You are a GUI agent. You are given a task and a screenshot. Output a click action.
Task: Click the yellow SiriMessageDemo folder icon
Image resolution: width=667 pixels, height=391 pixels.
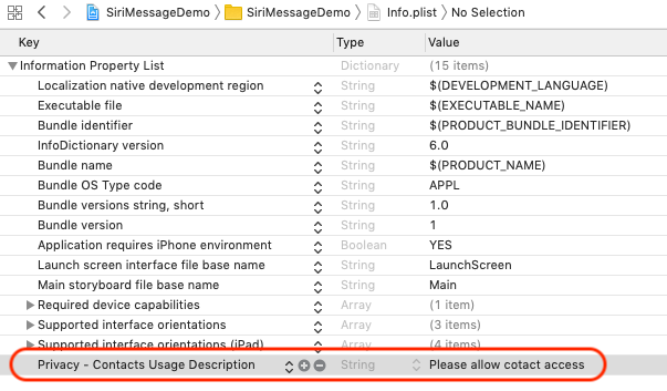pos(233,12)
